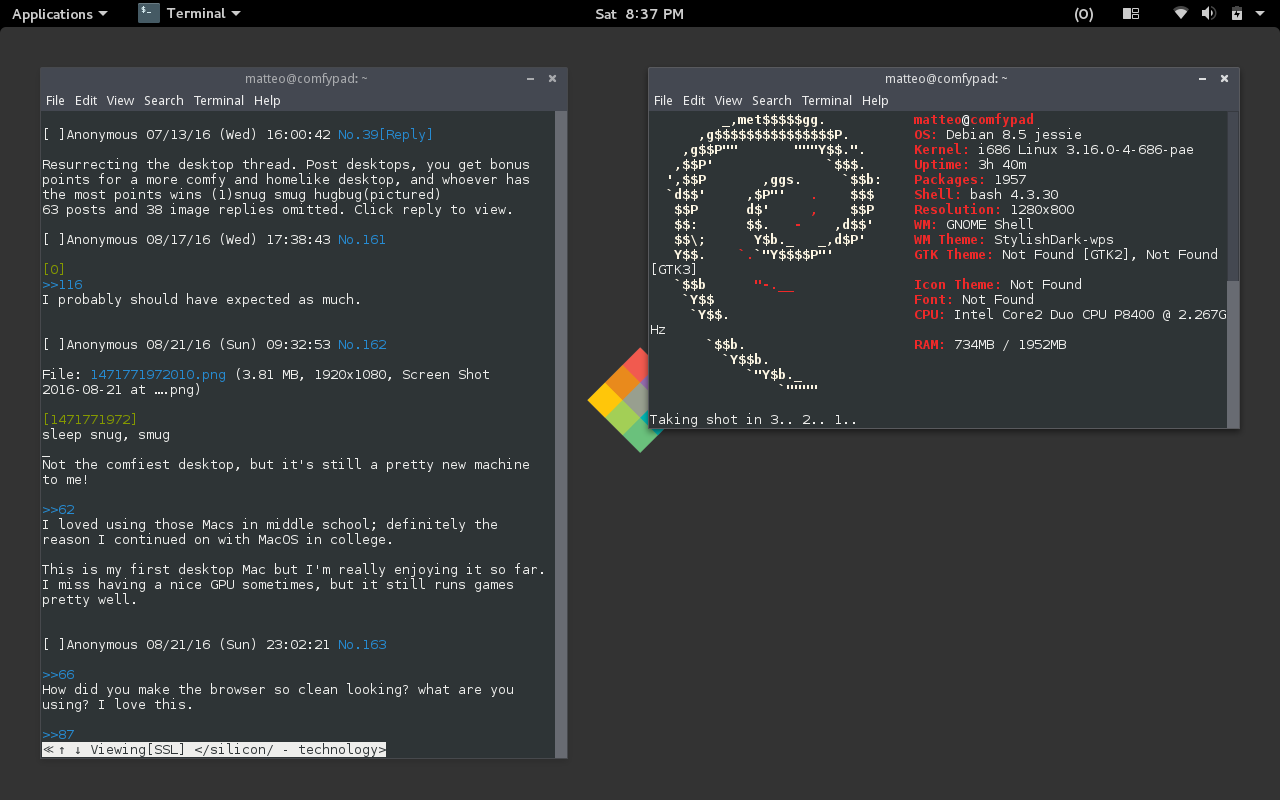Open View menu in the system info terminal
The width and height of the screenshot is (1280, 800).
(x=728, y=100)
